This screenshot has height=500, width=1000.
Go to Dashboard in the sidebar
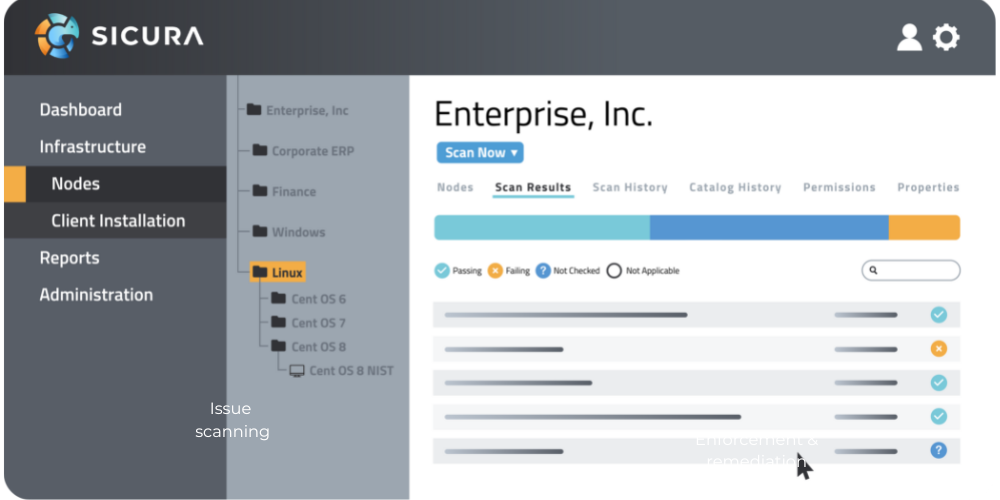[x=81, y=110]
